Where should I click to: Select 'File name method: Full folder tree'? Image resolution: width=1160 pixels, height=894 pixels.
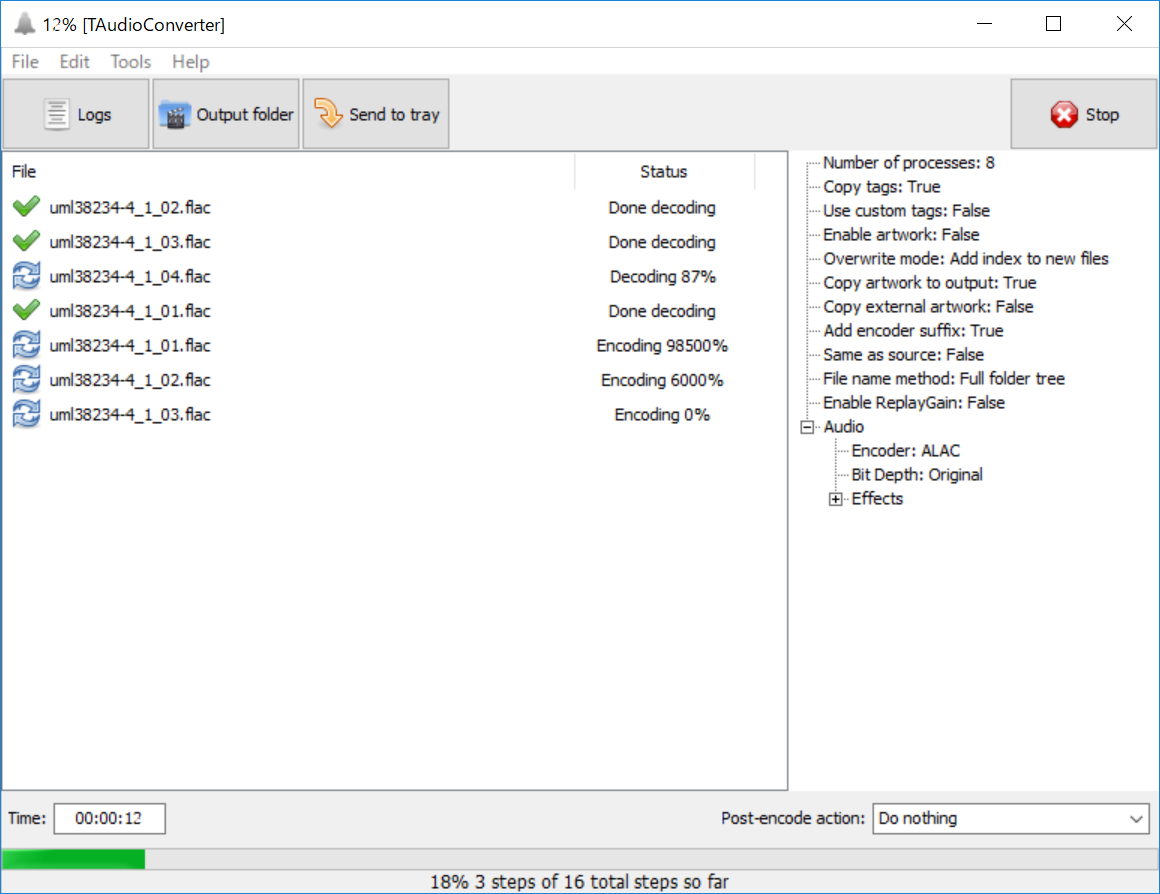[943, 379]
